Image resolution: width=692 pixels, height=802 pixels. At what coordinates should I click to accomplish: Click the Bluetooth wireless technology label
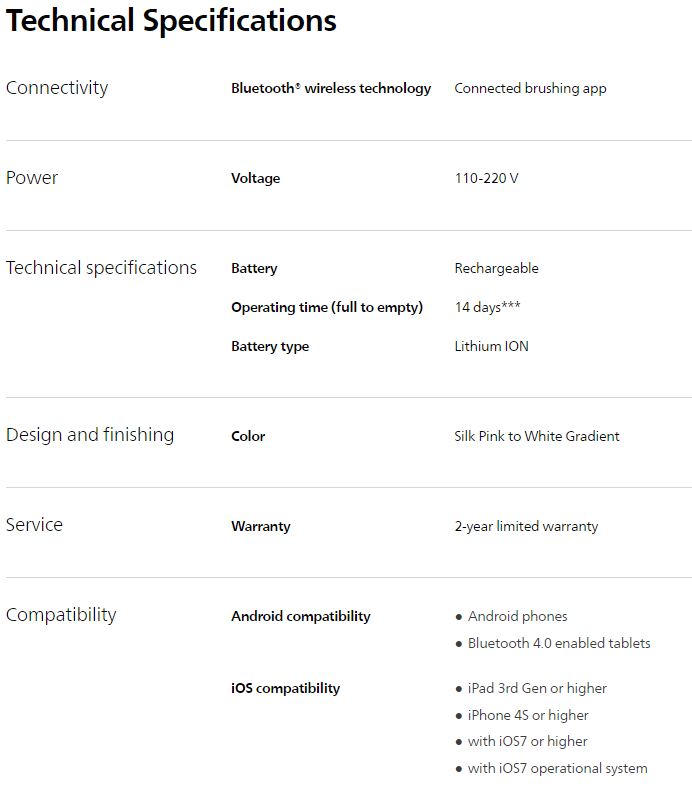tap(331, 88)
